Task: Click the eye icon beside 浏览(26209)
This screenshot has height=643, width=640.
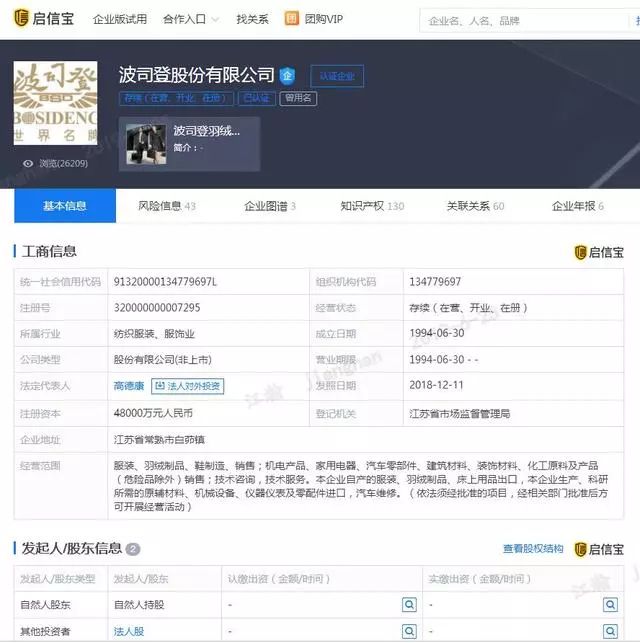Action: [x=28, y=164]
